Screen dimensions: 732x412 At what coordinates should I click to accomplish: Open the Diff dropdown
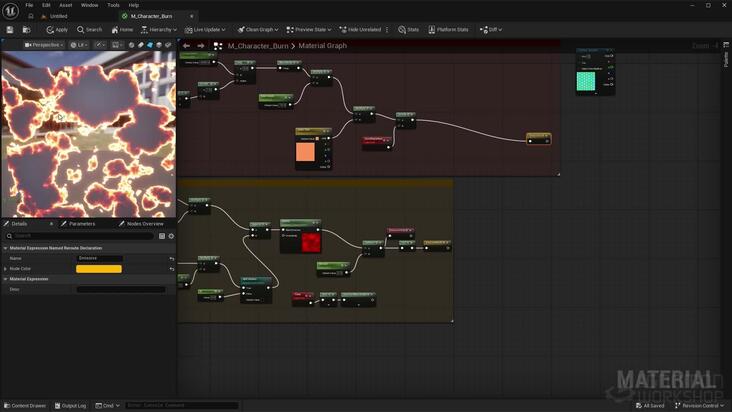pyautogui.click(x=491, y=29)
